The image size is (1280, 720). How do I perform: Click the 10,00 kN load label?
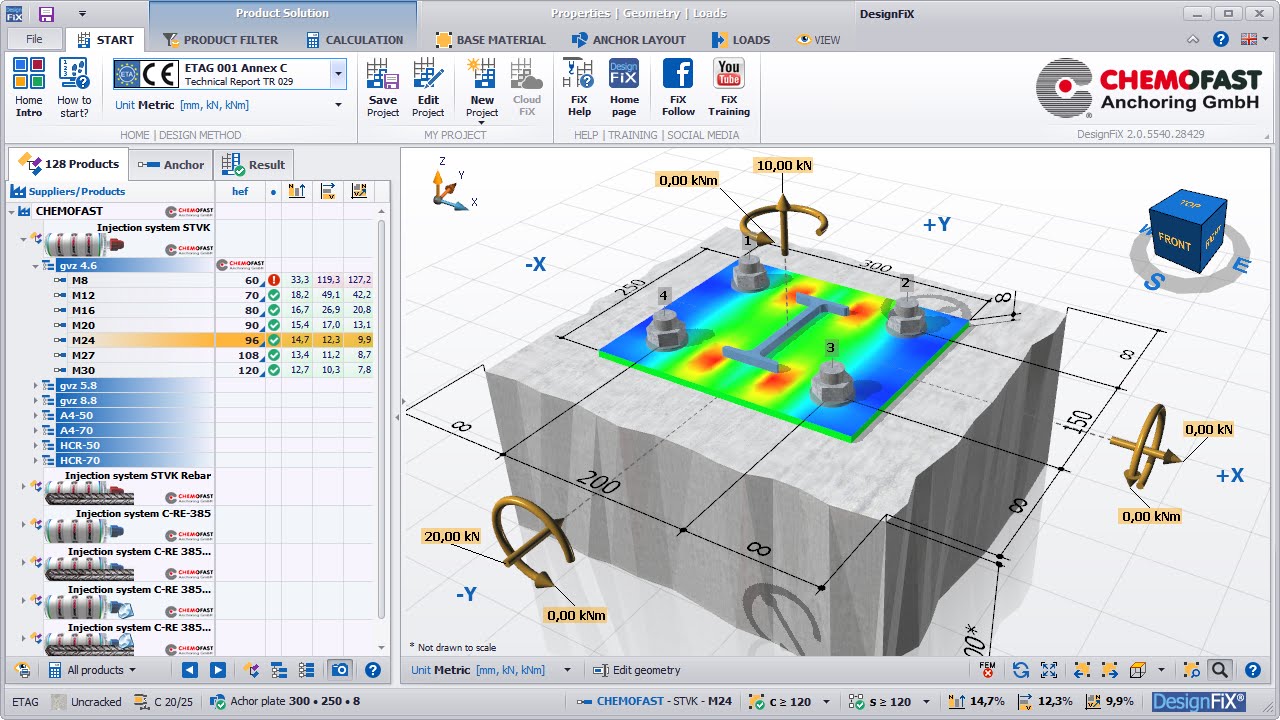coord(783,165)
